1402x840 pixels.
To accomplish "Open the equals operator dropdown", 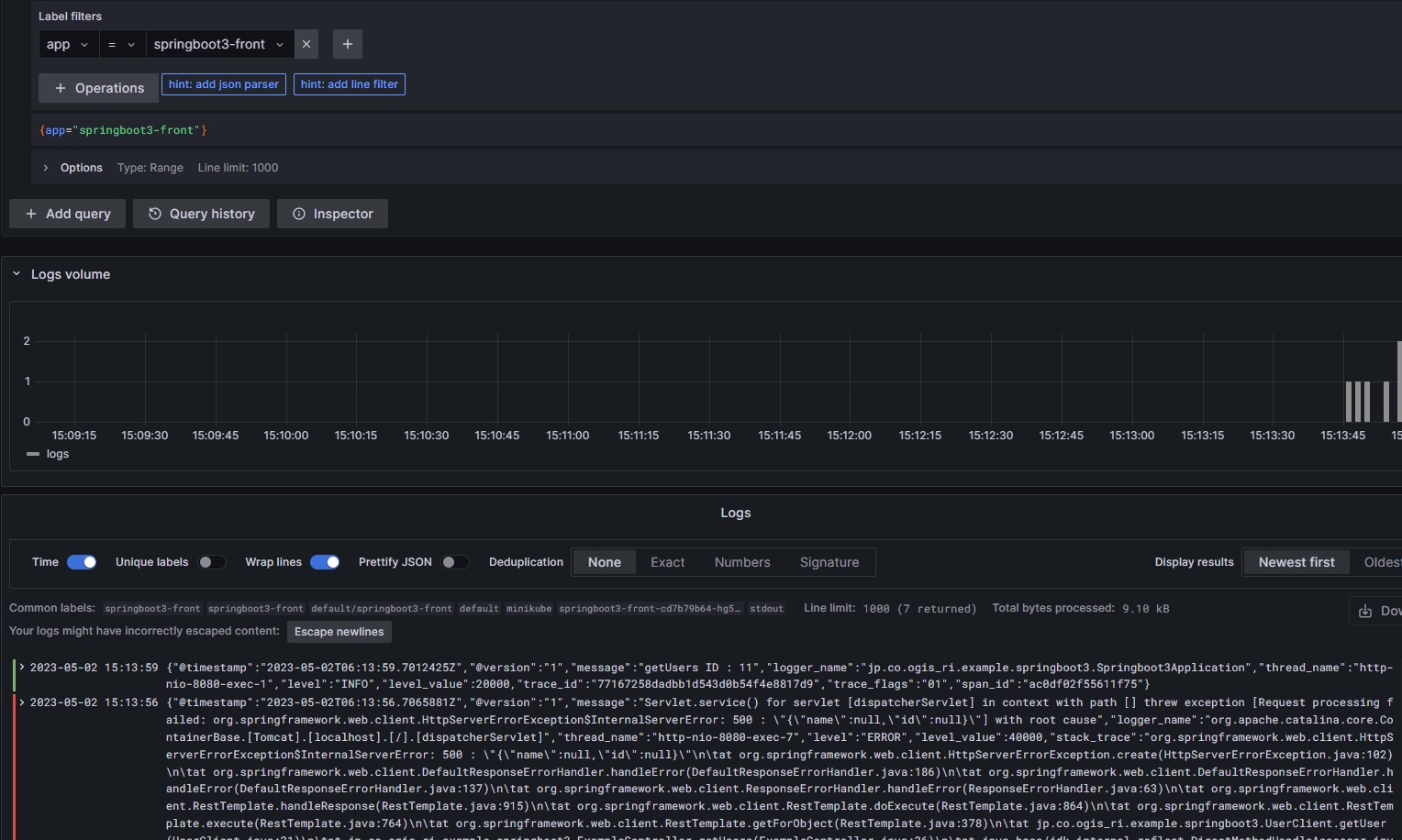I will point(121,44).
